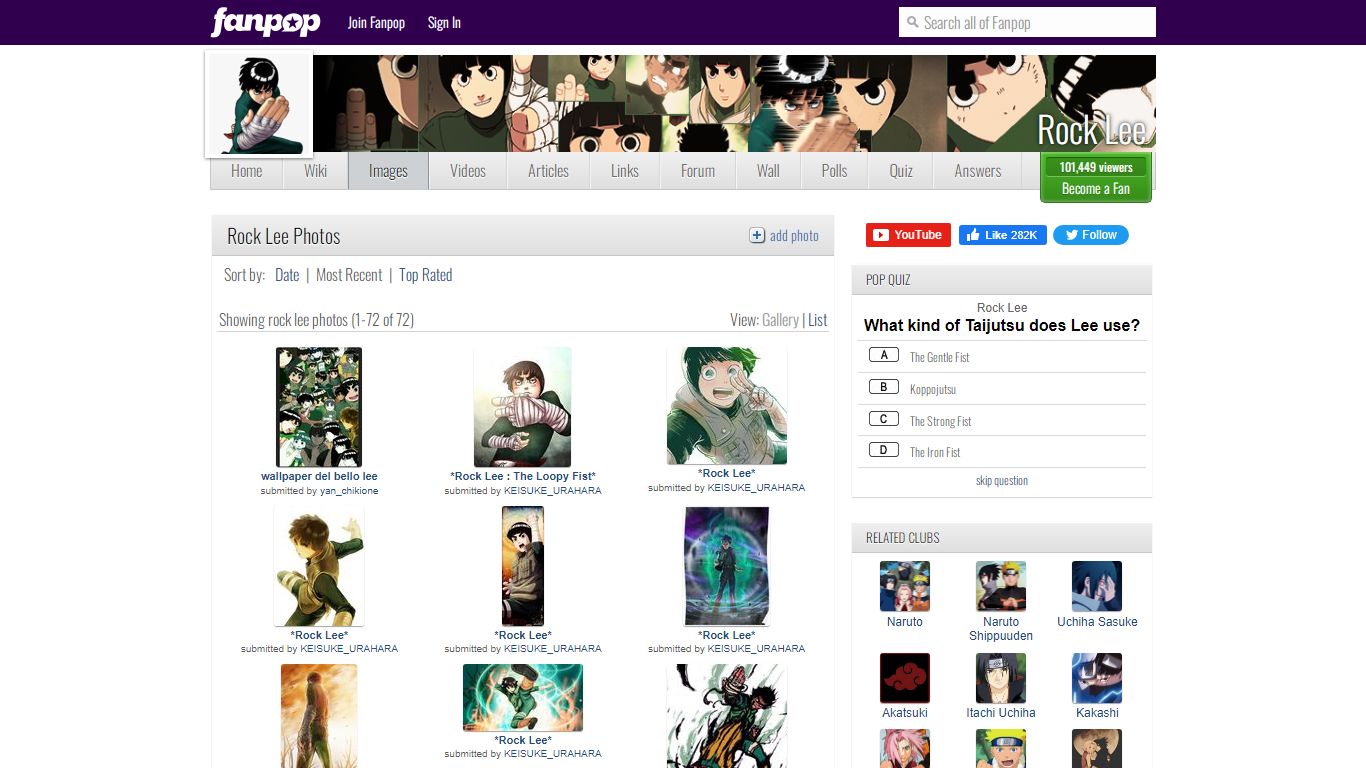The width and height of the screenshot is (1366, 768).
Task: Switch to Gallery view
Action: 780,320
